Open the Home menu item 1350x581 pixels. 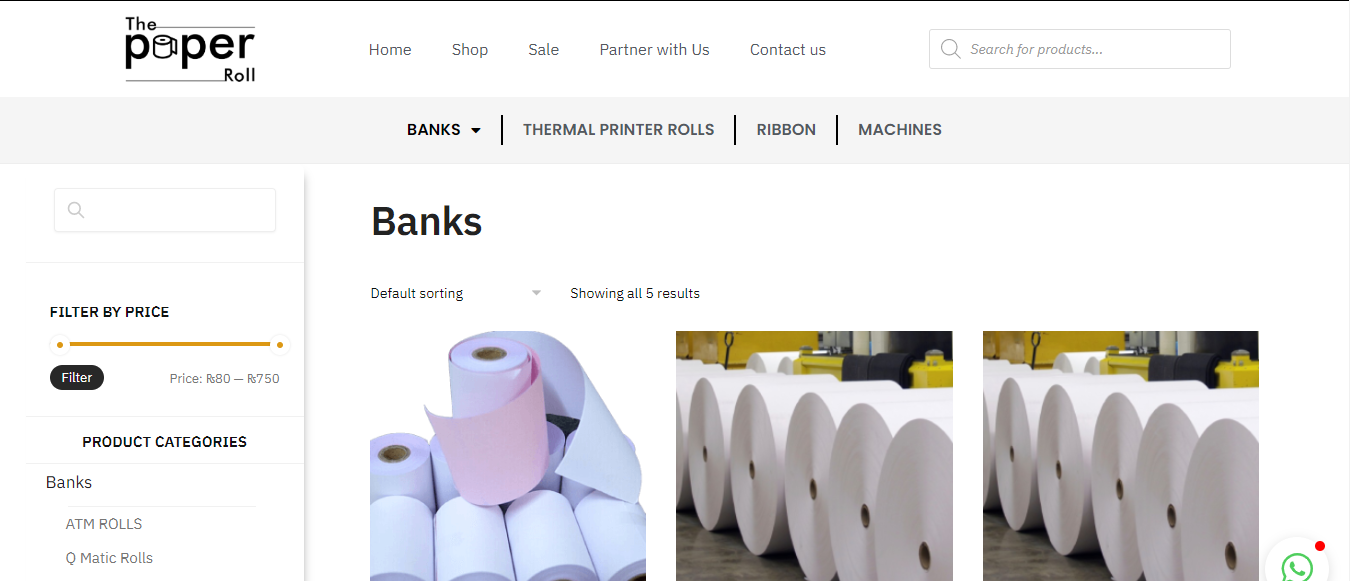pos(390,49)
